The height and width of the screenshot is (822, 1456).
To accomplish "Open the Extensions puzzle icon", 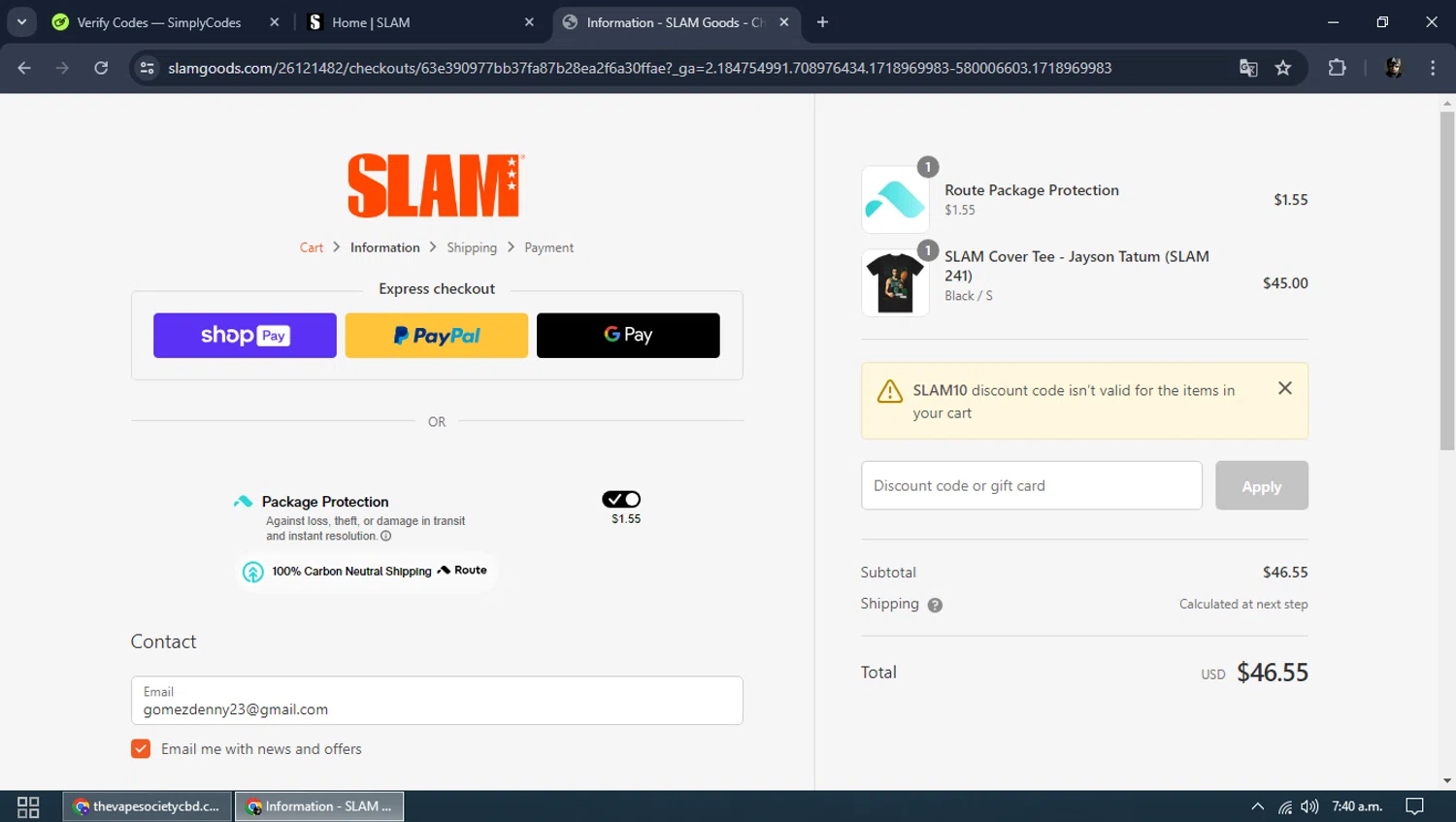I will (1337, 68).
